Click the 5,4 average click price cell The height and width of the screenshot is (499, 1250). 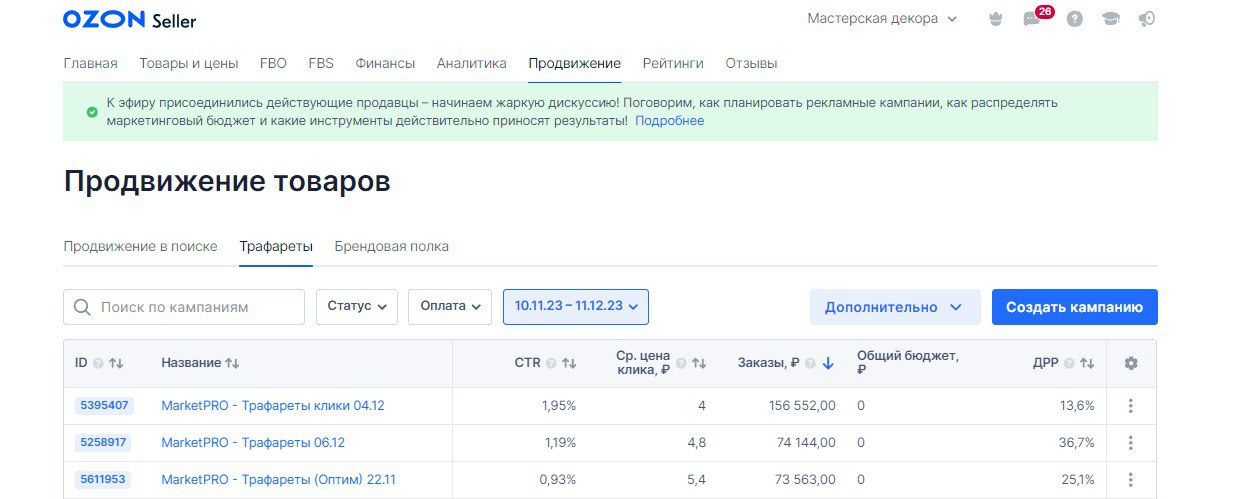696,479
